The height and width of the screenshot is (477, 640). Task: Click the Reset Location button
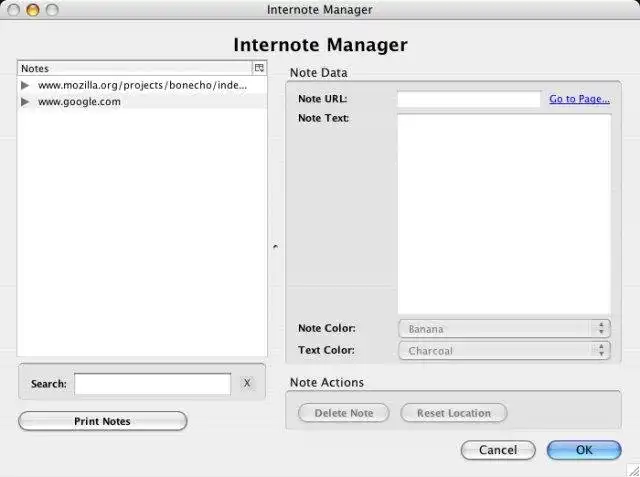tap(454, 413)
